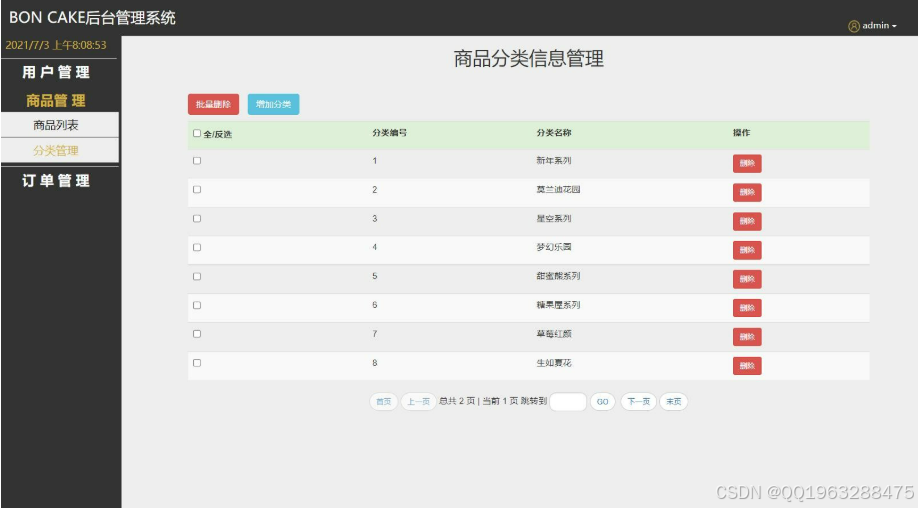
Task: Delete the 梦幻乐园 category
Action: tap(747, 250)
